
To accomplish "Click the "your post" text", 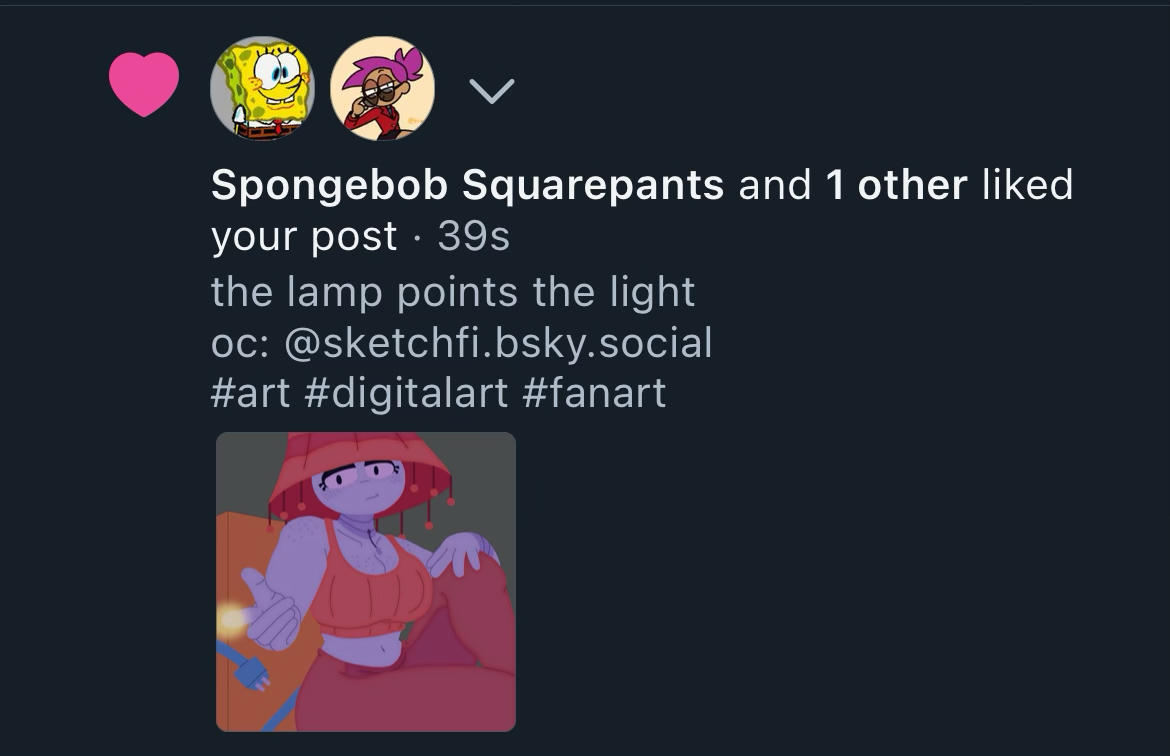I will (304, 237).
